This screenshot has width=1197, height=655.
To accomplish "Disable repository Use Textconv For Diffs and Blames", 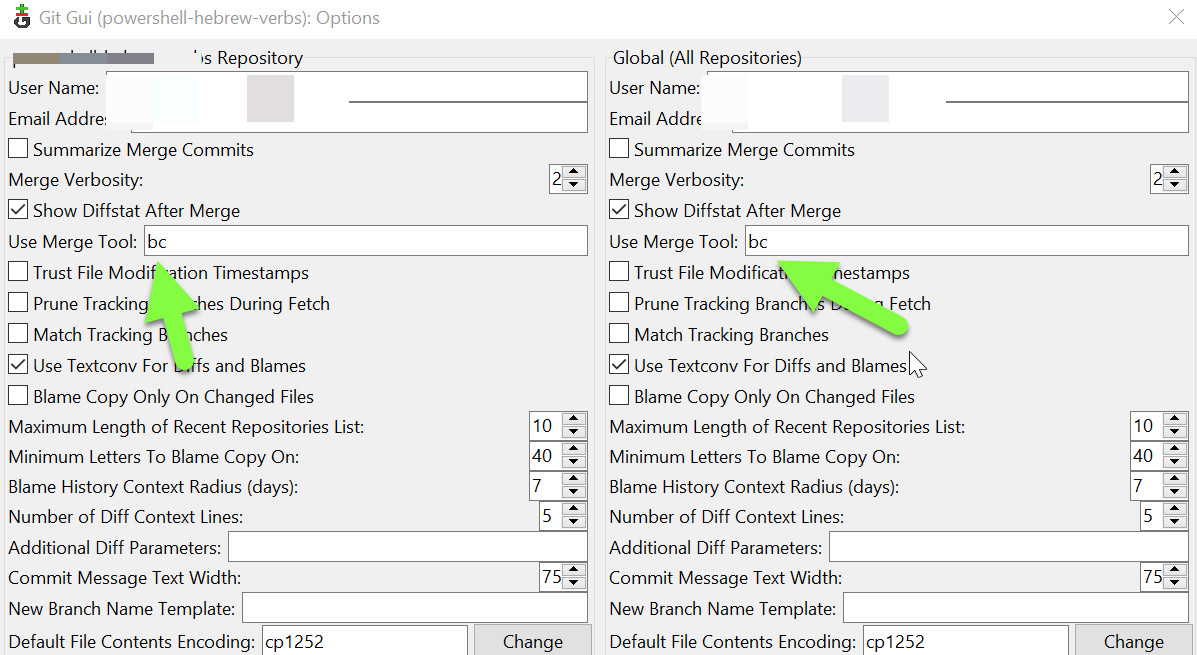I will (18, 364).
